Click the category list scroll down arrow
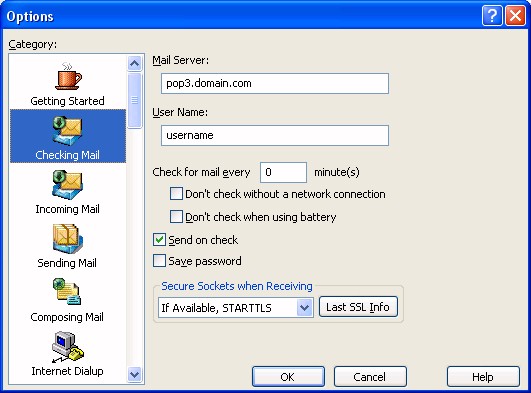This screenshot has width=531, height=393. (x=135, y=375)
